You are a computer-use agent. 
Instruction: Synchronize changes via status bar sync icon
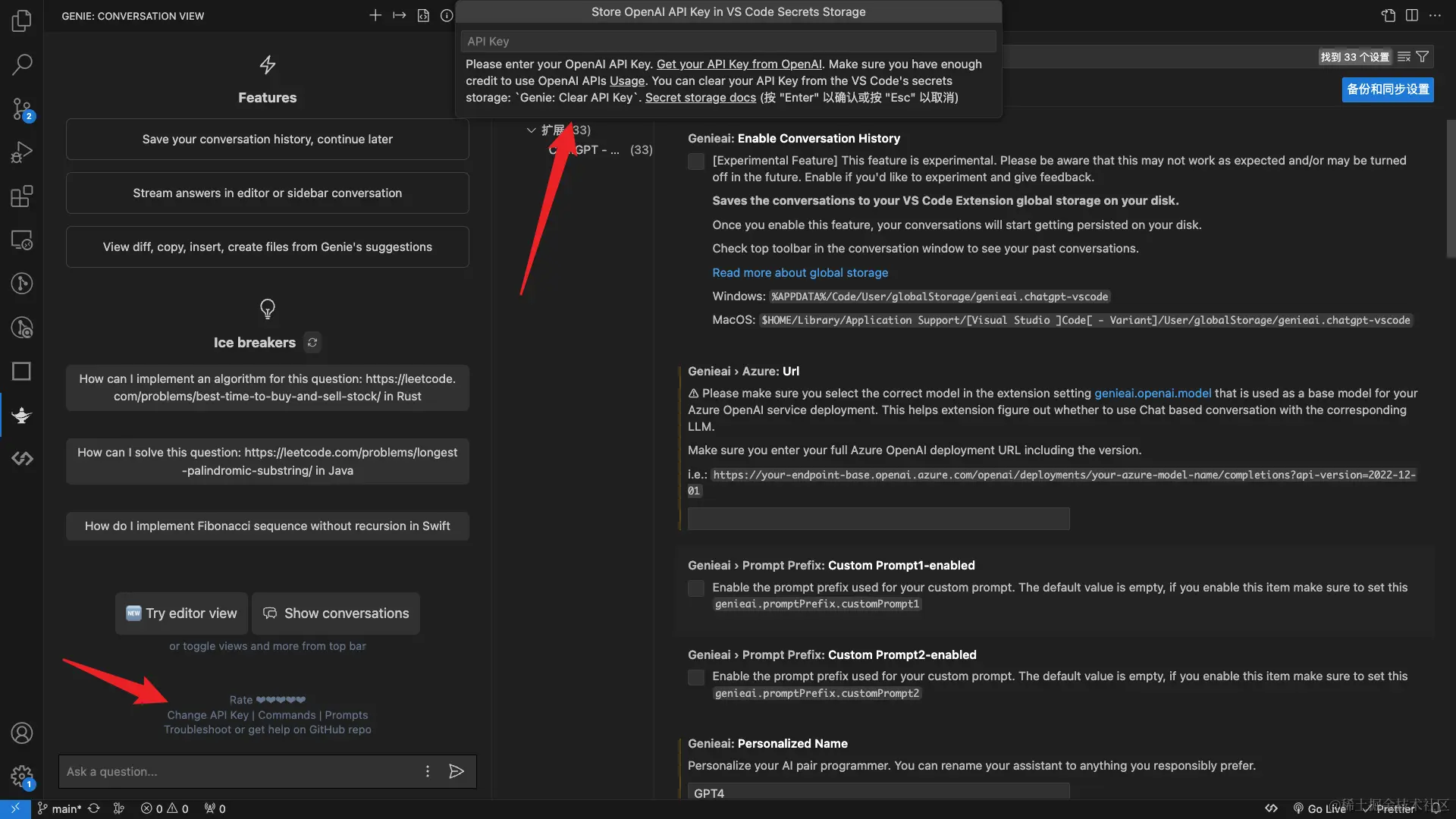click(94, 808)
